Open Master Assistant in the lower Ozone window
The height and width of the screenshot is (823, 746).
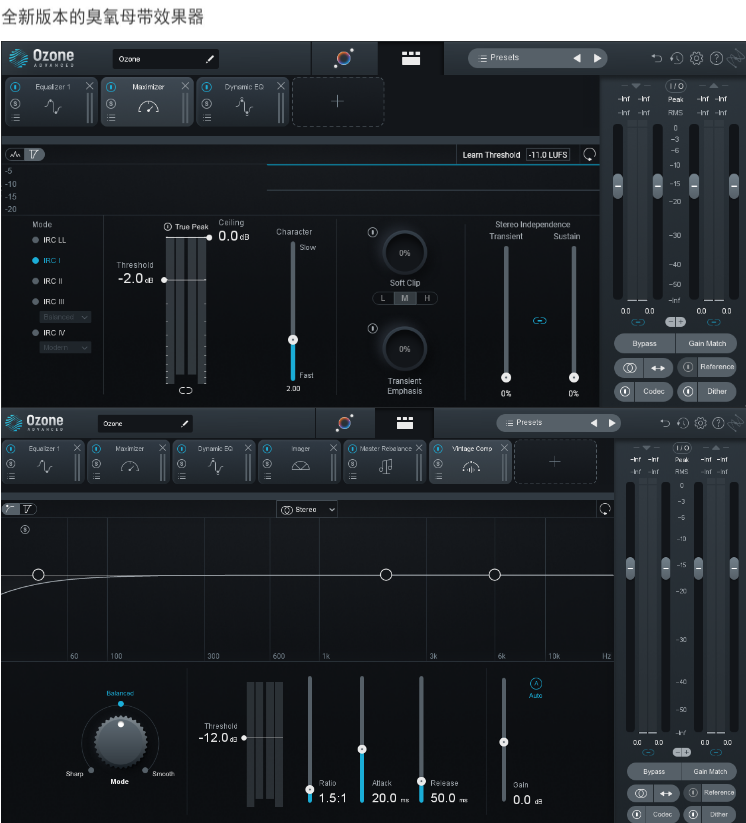[x=345, y=423]
